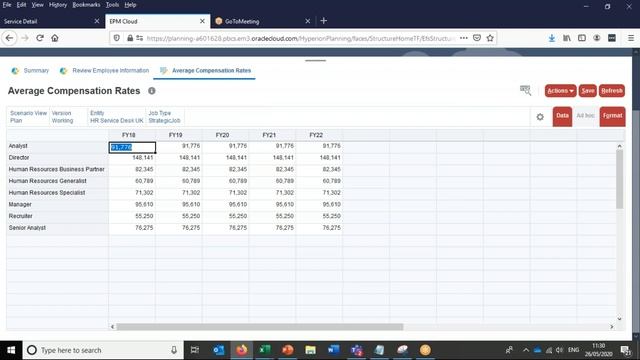Open PowerPoint from the taskbar
Image resolution: width=640 pixels, height=360 pixels.
tap(288, 350)
